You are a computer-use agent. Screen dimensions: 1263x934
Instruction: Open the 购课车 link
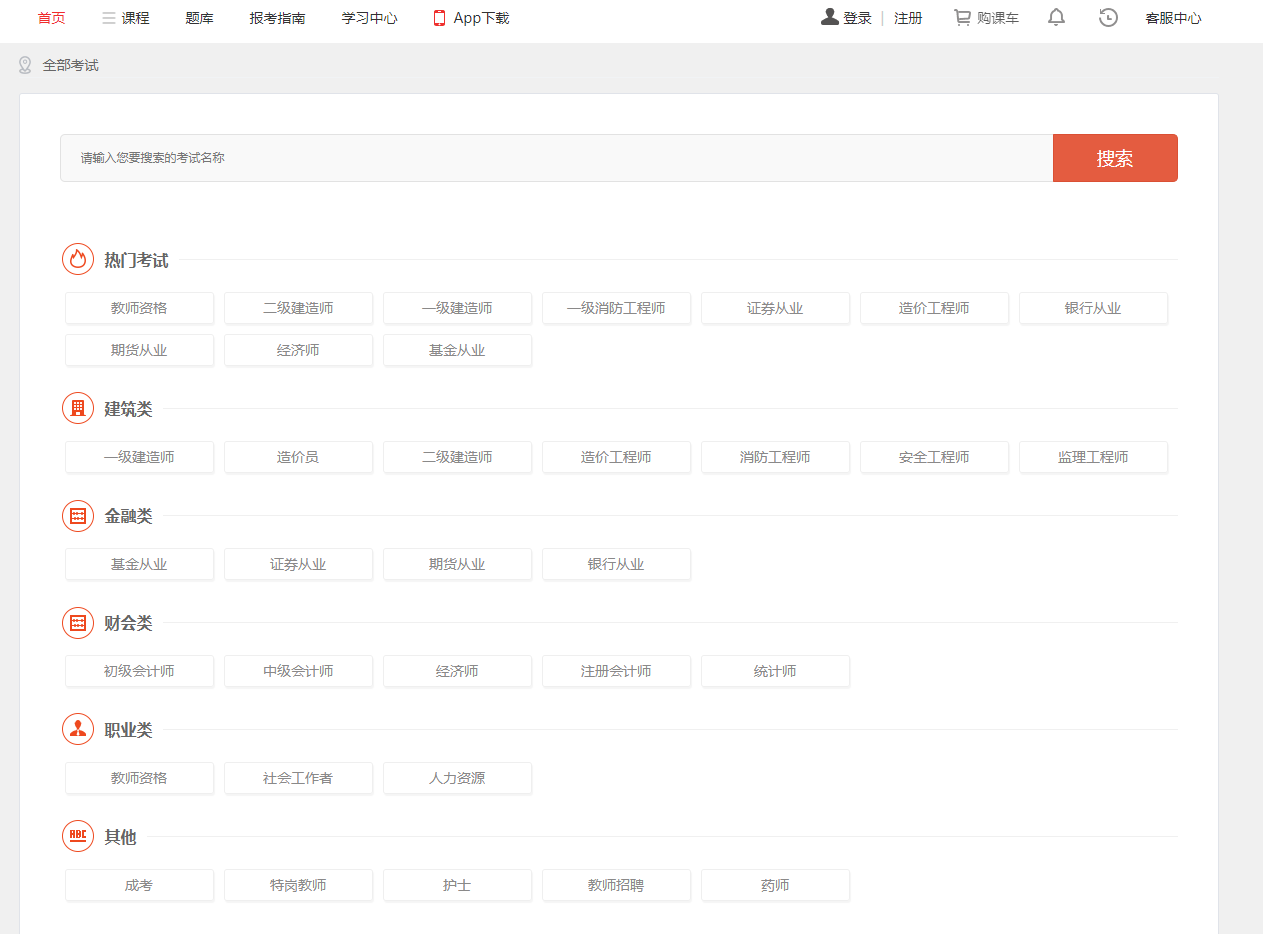pos(998,18)
